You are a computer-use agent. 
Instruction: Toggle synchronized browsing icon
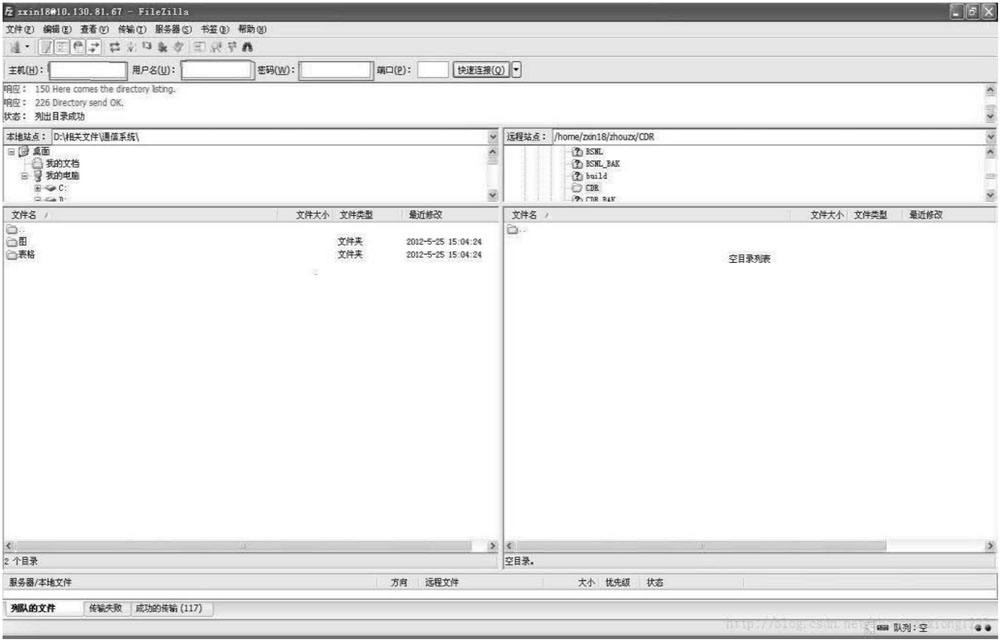tap(232, 47)
